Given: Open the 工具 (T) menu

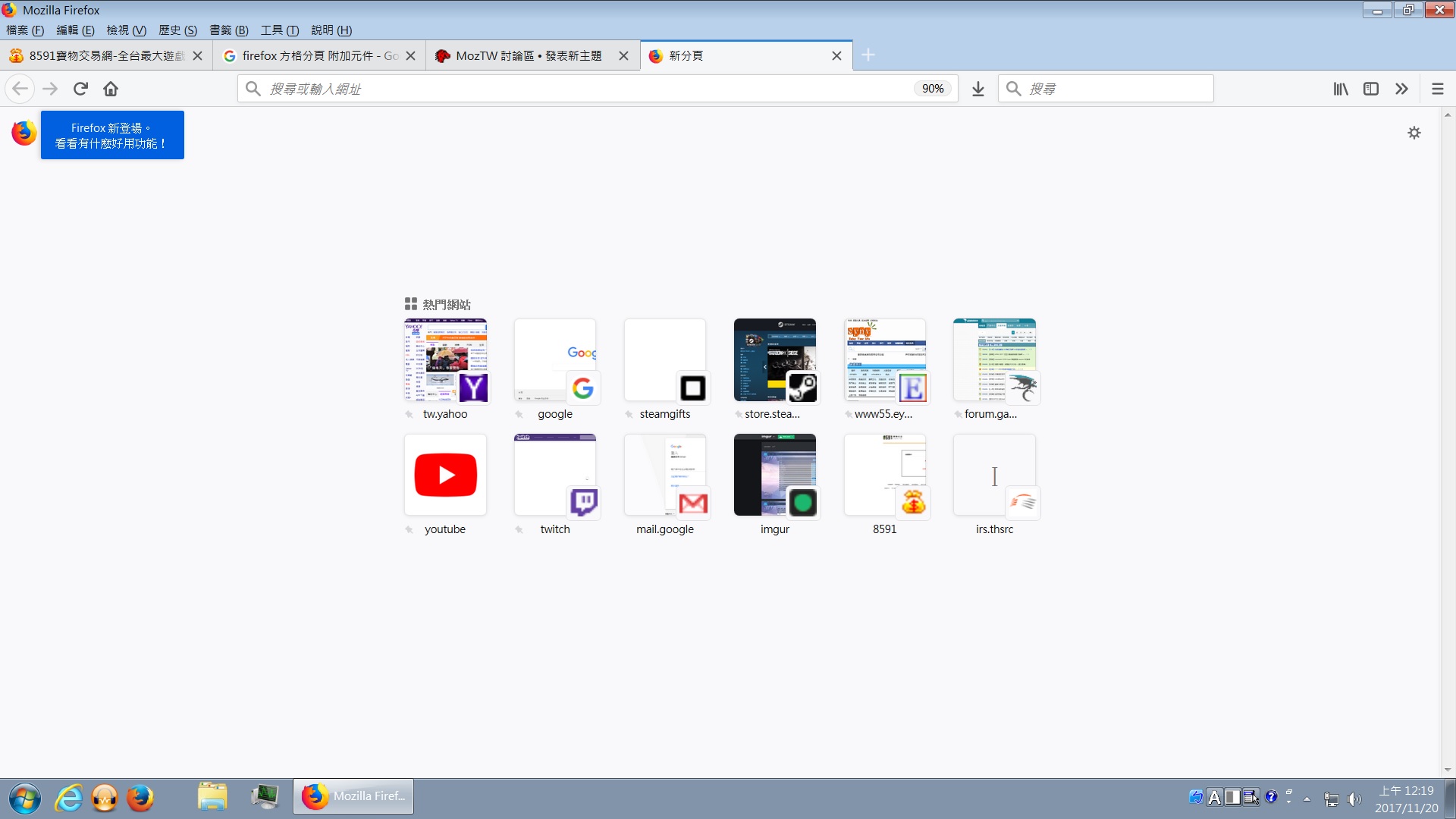Looking at the screenshot, I should tap(279, 30).
